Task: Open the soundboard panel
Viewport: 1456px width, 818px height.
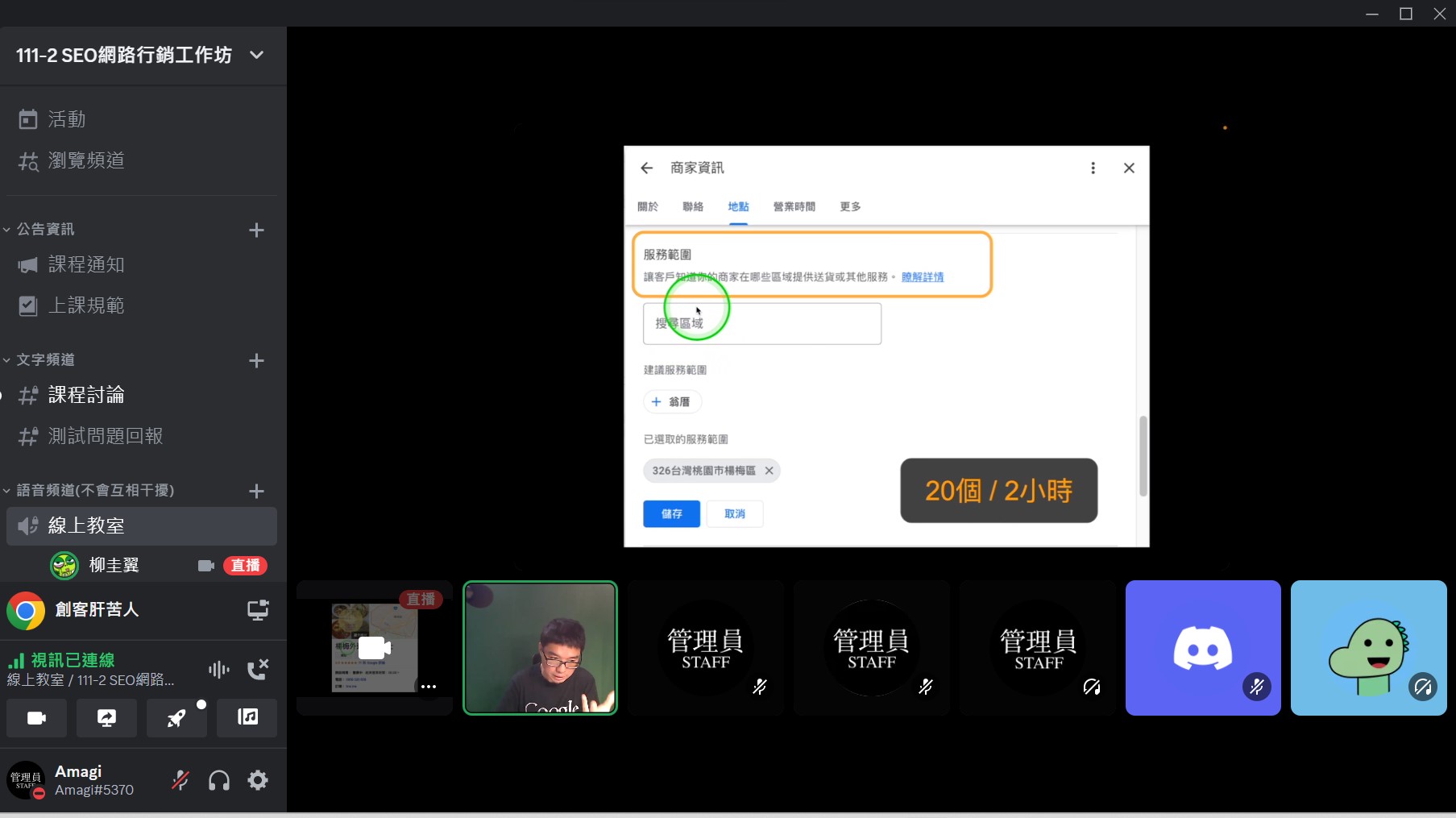Action: point(247,717)
